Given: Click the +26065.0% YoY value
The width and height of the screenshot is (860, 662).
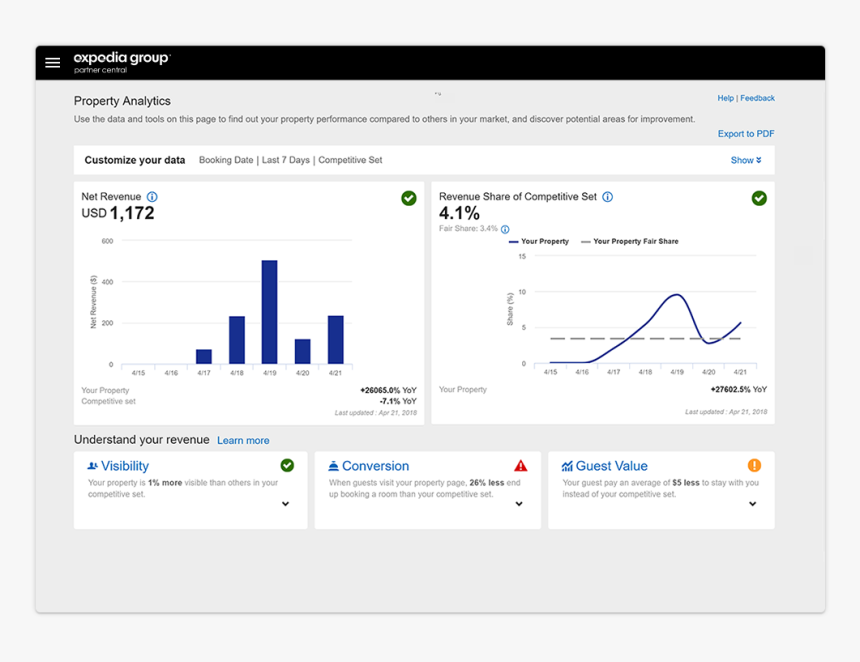Looking at the screenshot, I should (x=388, y=391).
